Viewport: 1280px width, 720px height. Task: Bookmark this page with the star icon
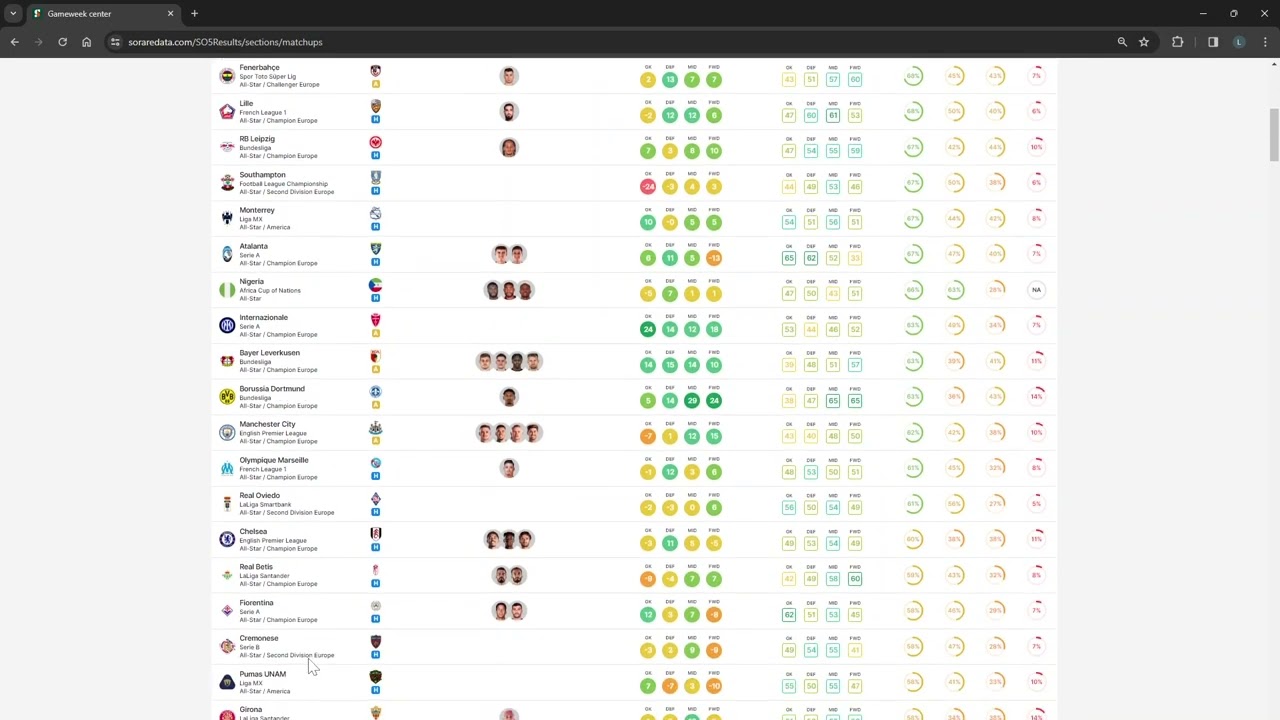coord(1144,42)
